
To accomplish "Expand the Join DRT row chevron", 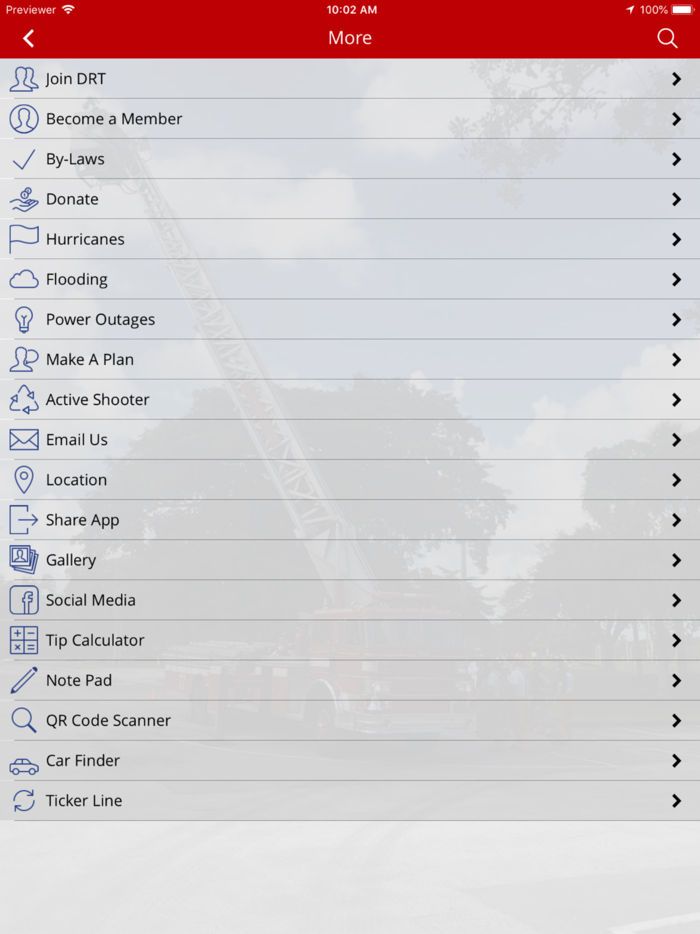I will pos(677,79).
